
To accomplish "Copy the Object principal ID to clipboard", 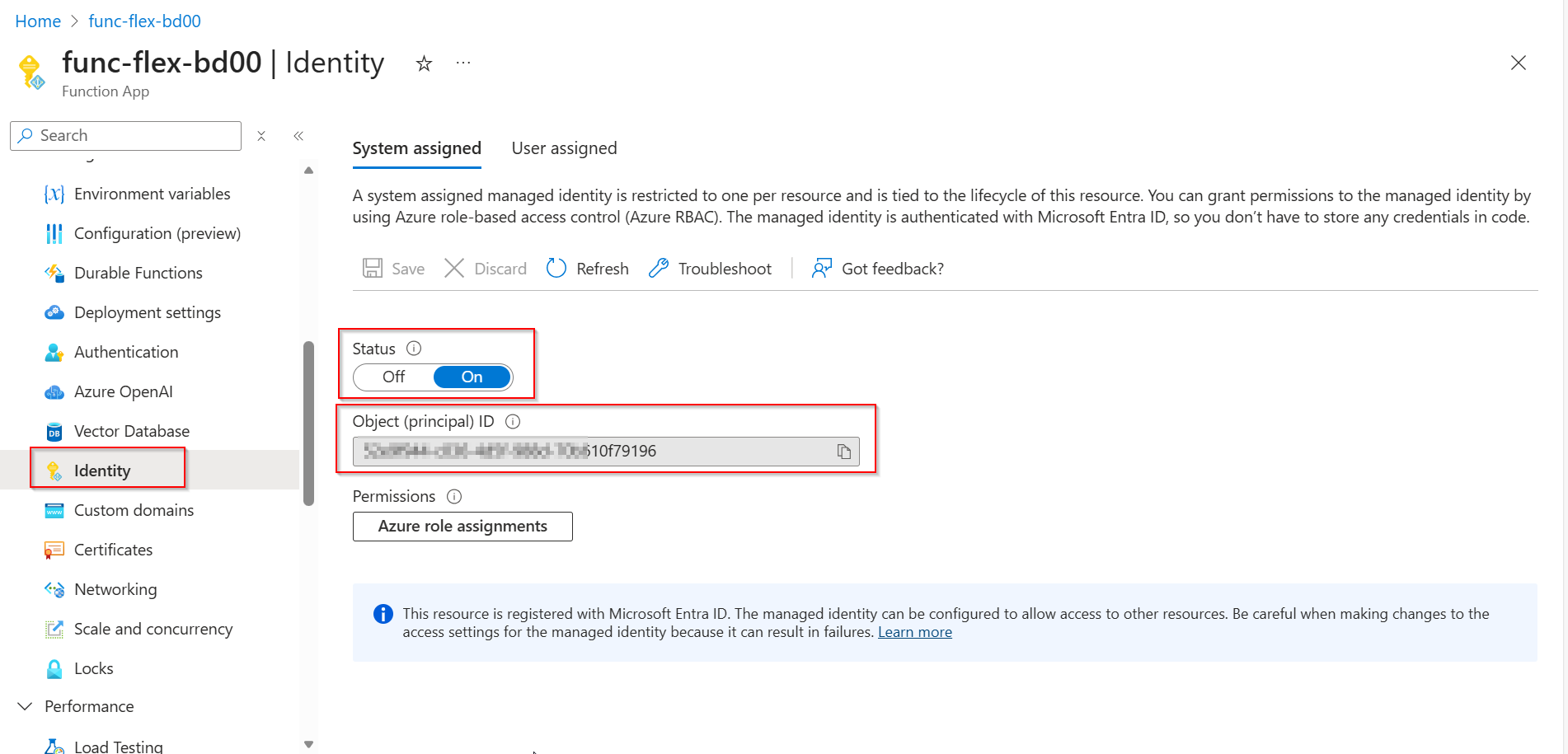I will tap(844, 452).
